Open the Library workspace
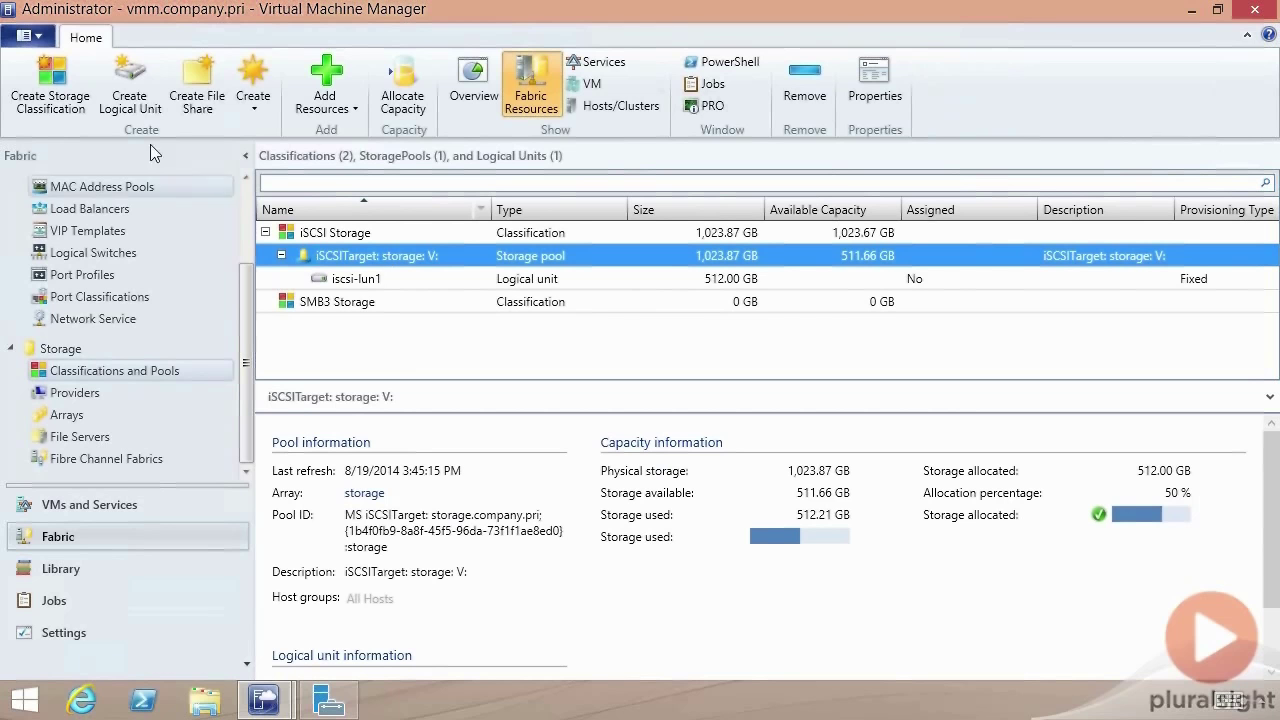Viewport: 1280px width, 720px height. tap(128, 569)
